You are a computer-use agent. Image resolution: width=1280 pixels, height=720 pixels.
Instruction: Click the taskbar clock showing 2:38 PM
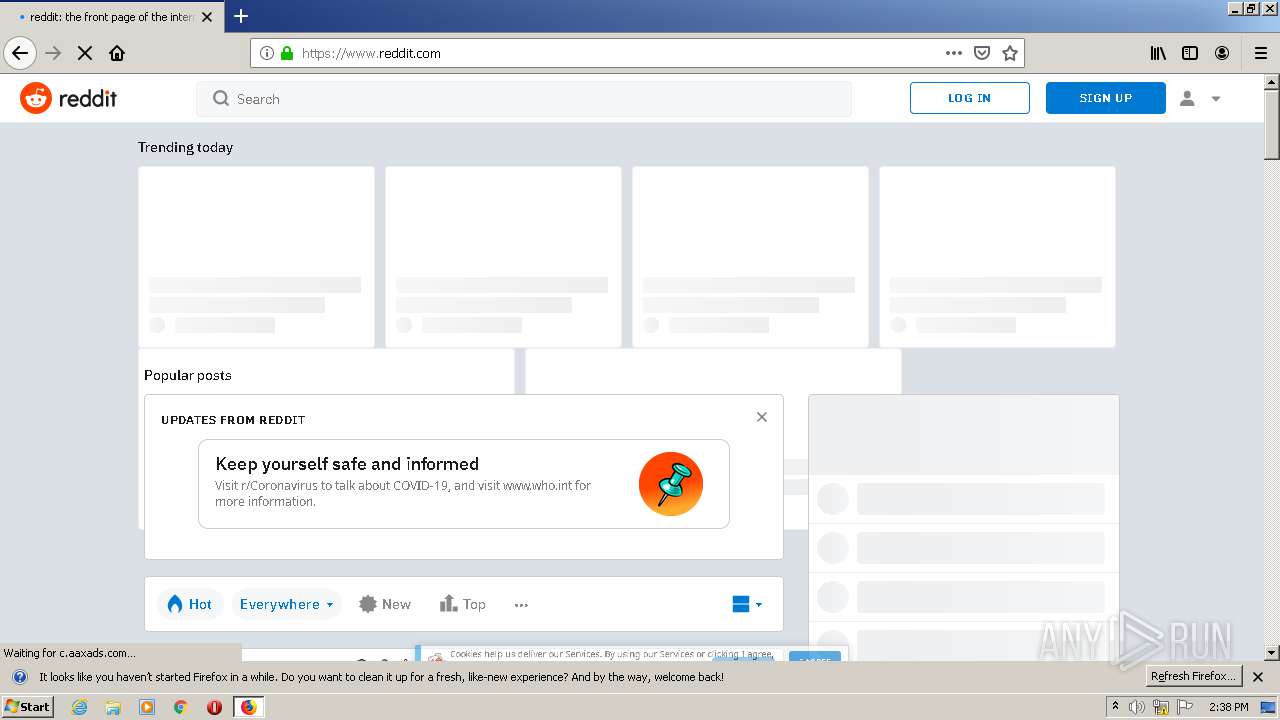tap(1228, 707)
